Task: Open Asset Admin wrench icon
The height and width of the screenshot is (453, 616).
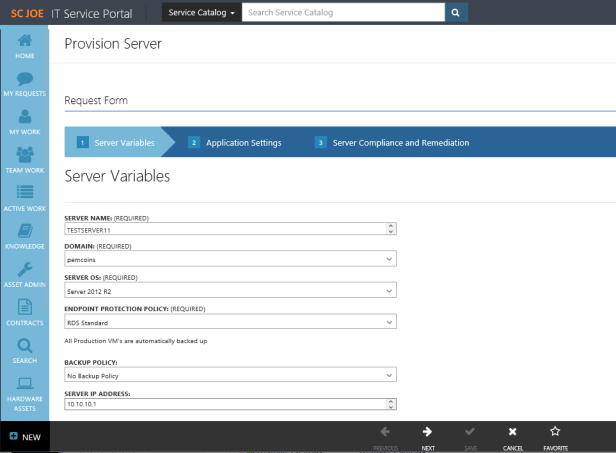Action: (25, 271)
